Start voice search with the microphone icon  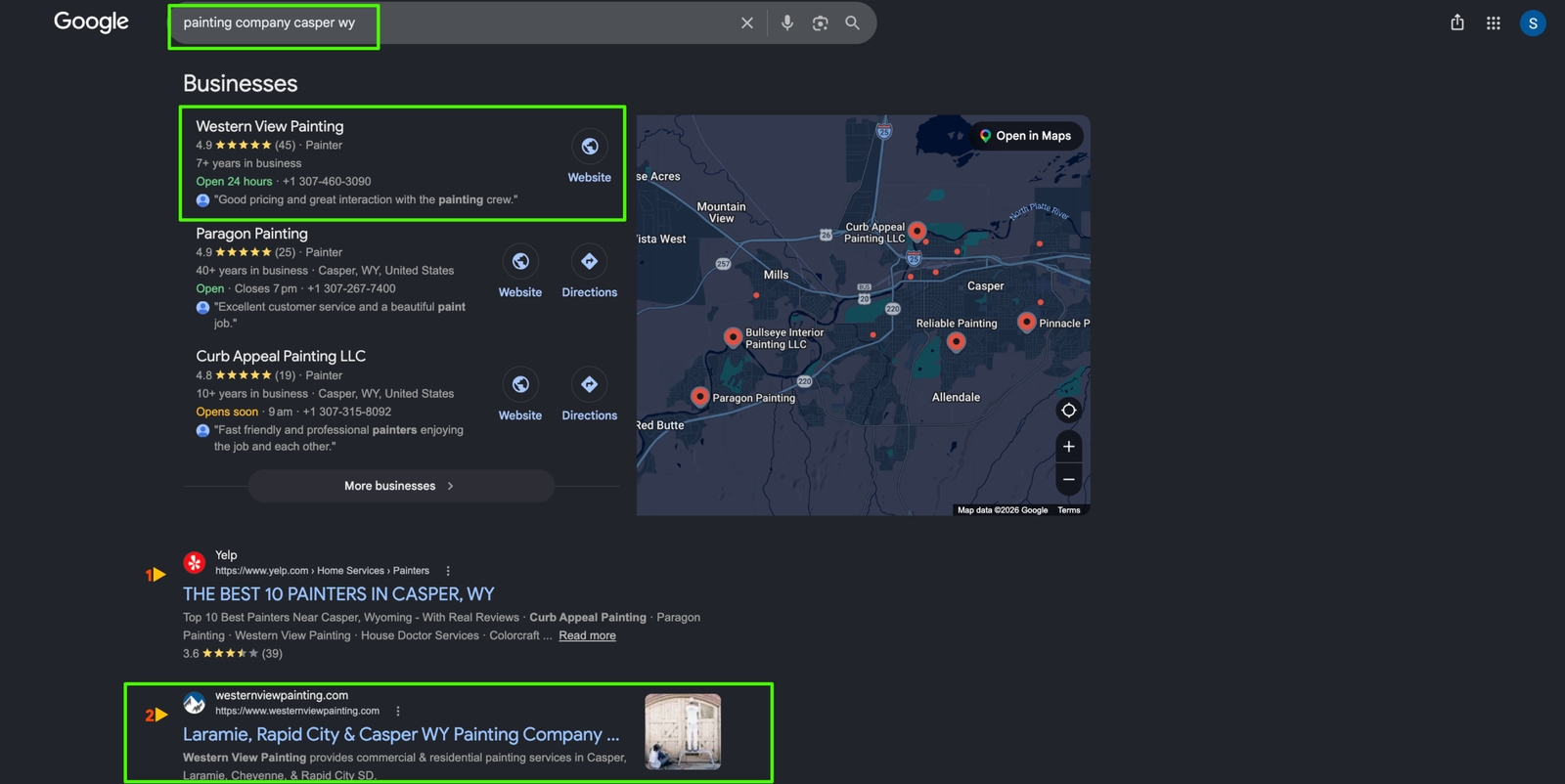coord(787,22)
